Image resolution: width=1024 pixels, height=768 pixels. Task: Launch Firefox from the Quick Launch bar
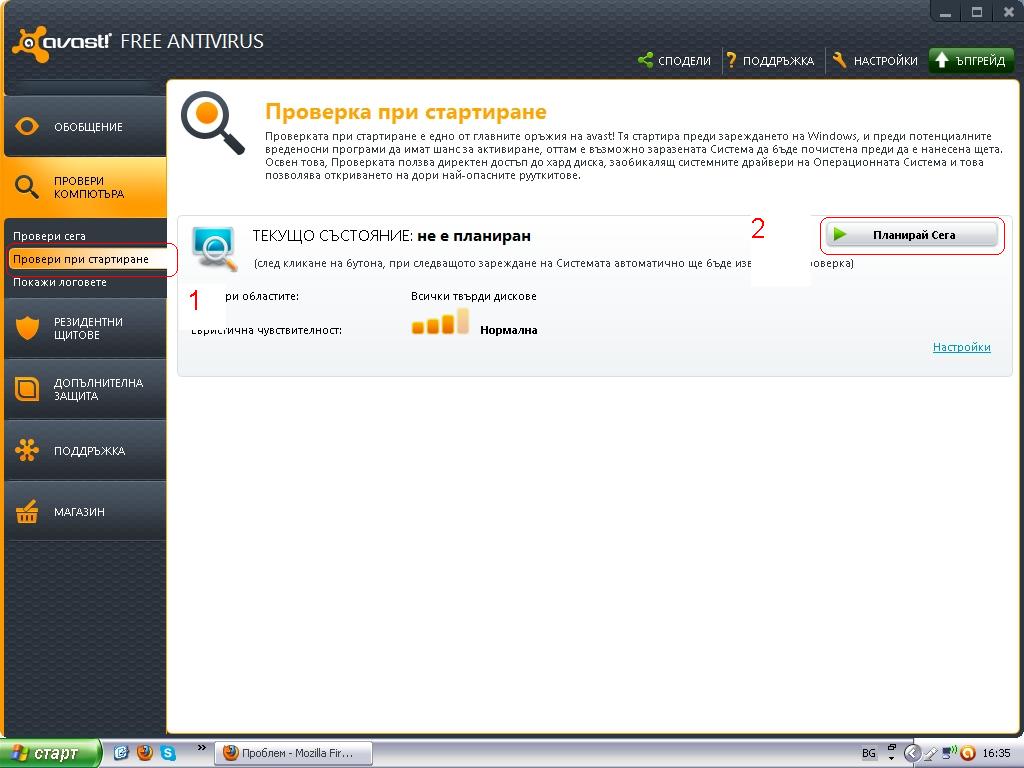(x=145, y=753)
